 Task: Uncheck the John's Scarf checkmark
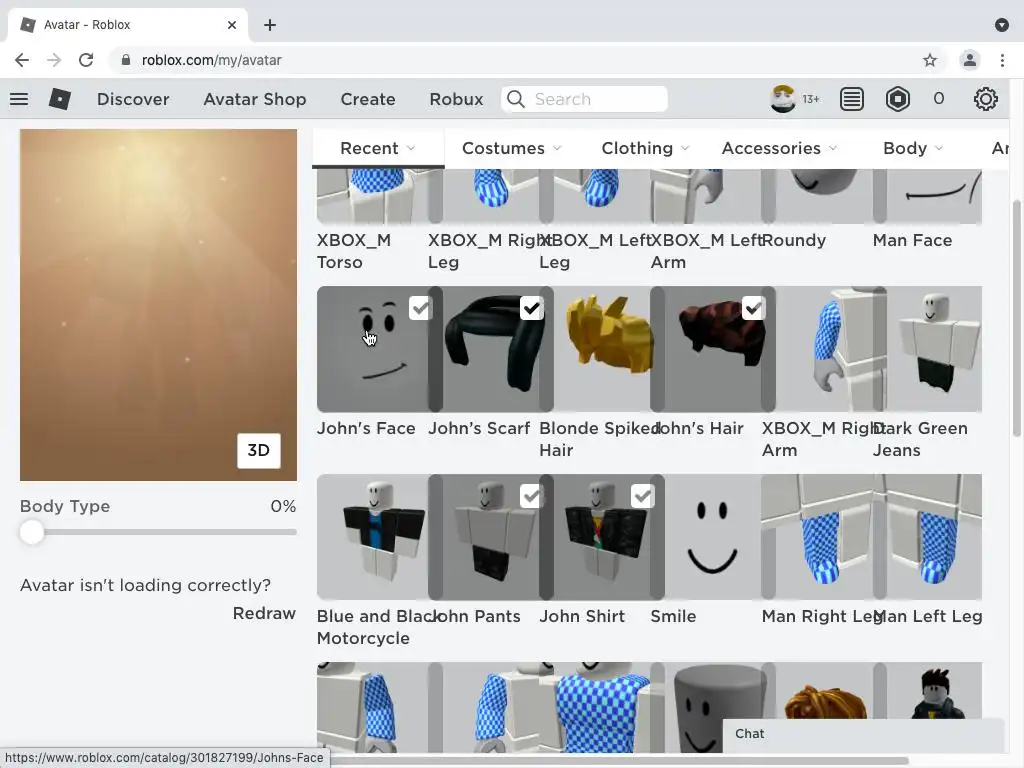[x=532, y=308]
